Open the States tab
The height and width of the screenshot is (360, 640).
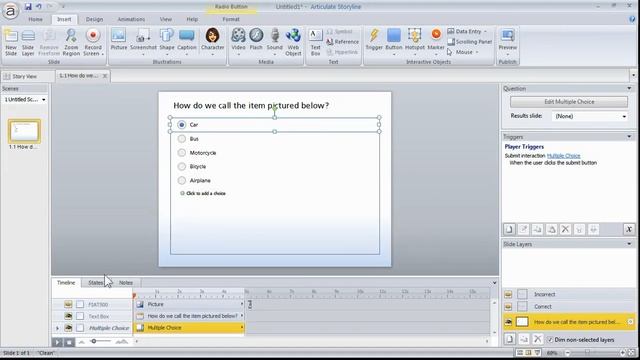point(96,282)
